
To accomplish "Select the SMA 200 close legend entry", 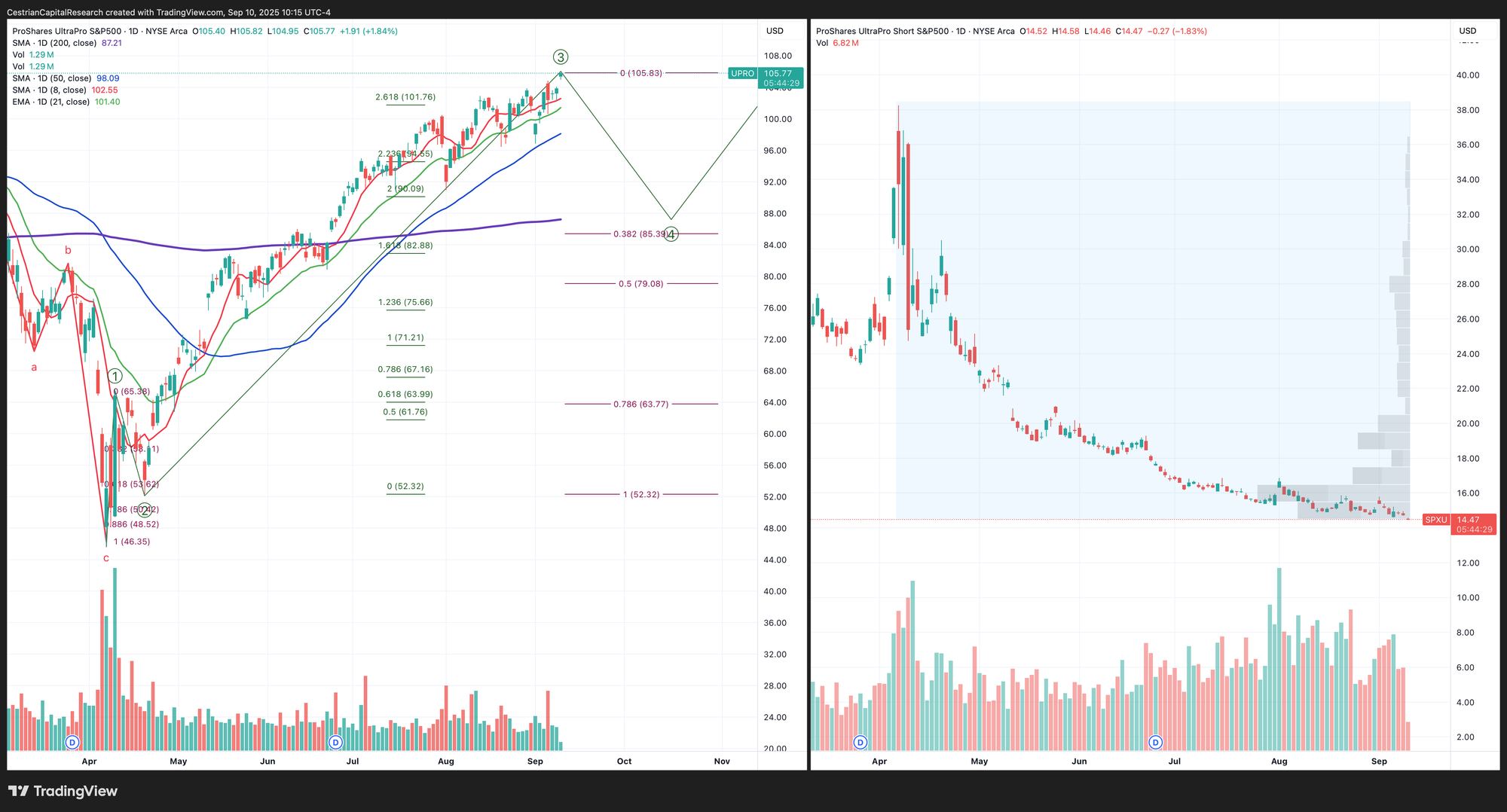I will pos(67,43).
